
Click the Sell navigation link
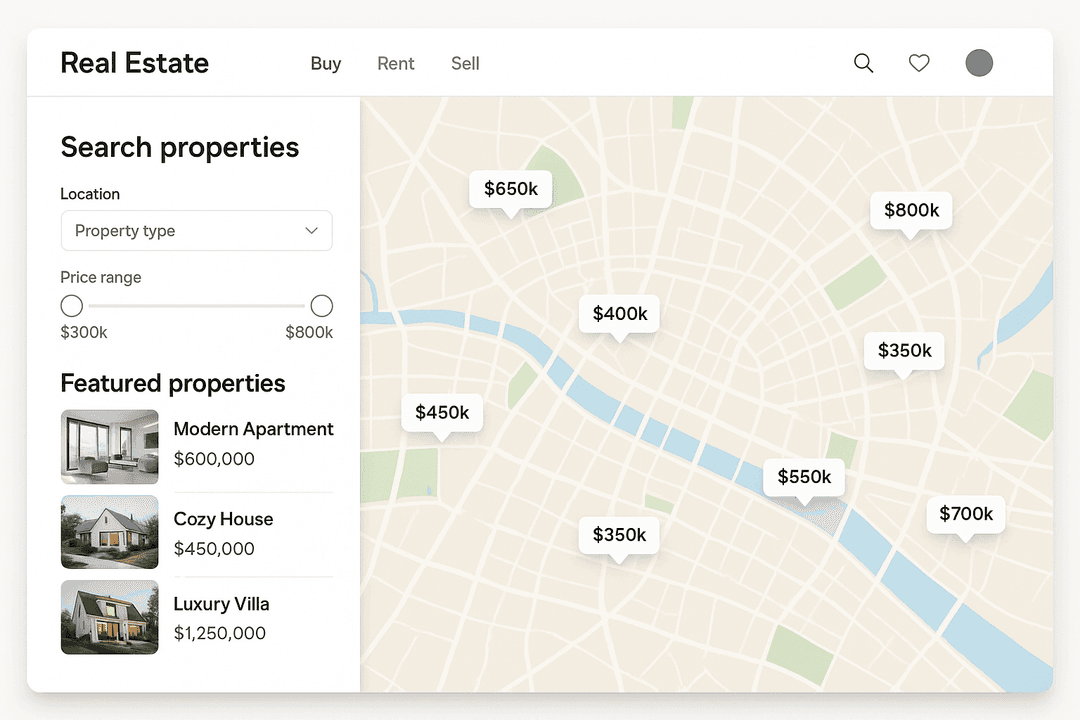464,63
